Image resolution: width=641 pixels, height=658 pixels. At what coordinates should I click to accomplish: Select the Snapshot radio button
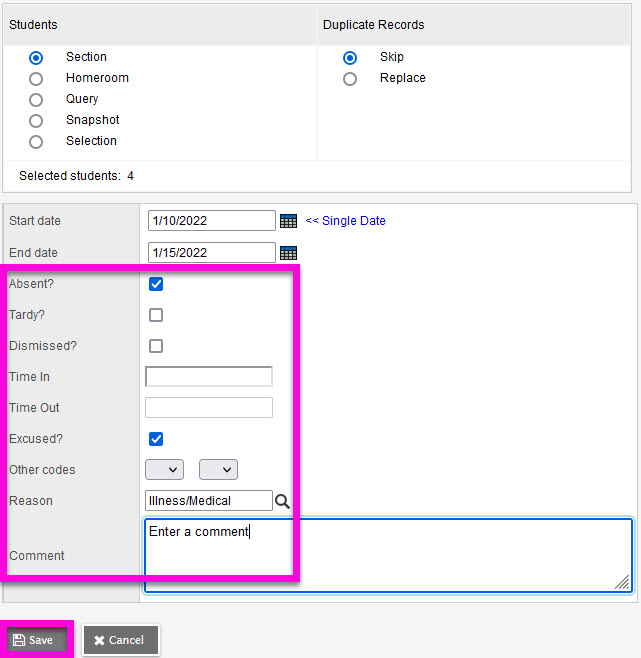[36, 121]
